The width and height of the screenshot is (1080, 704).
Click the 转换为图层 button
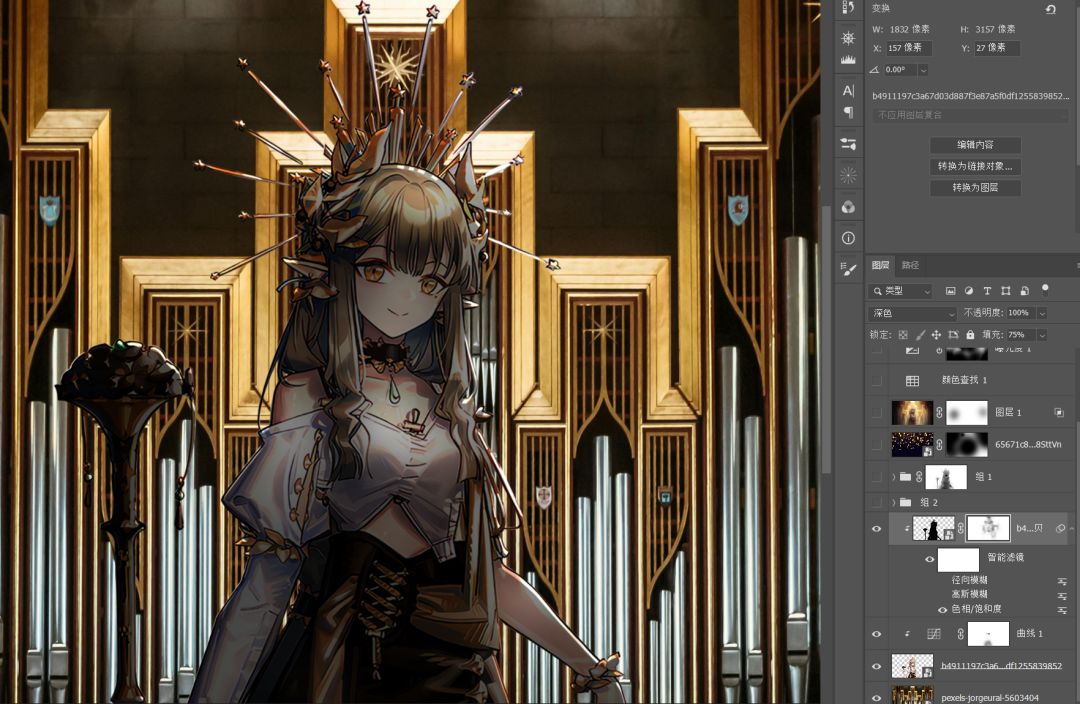coord(974,188)
